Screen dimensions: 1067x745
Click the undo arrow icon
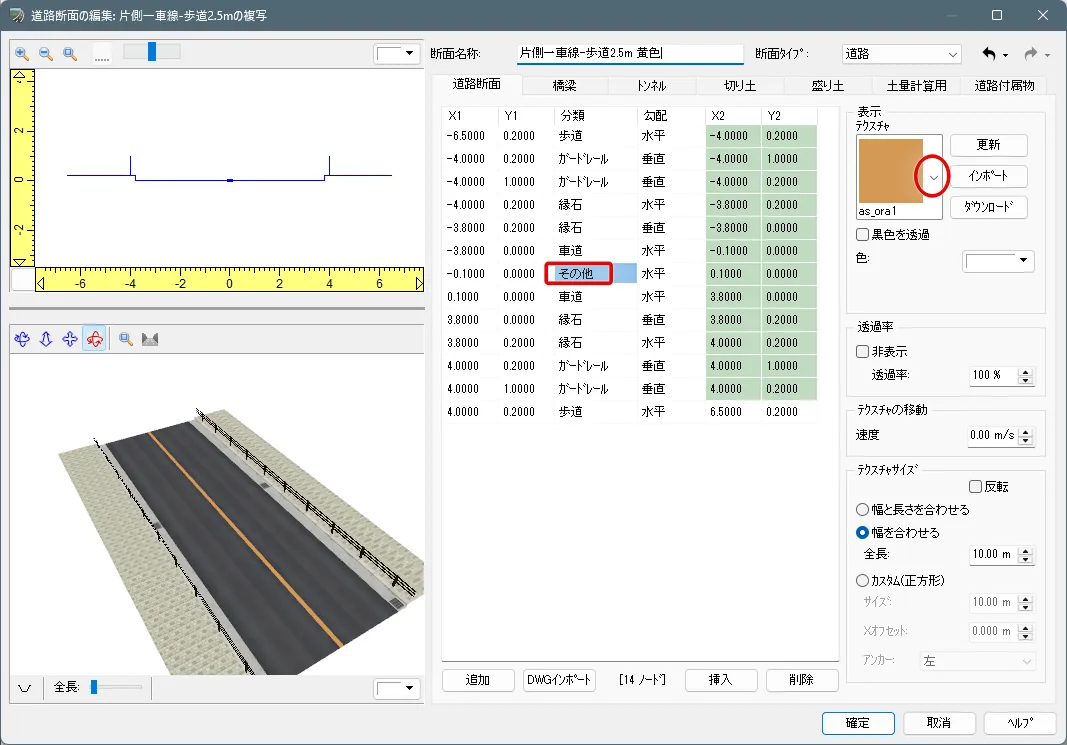point(989,54)
